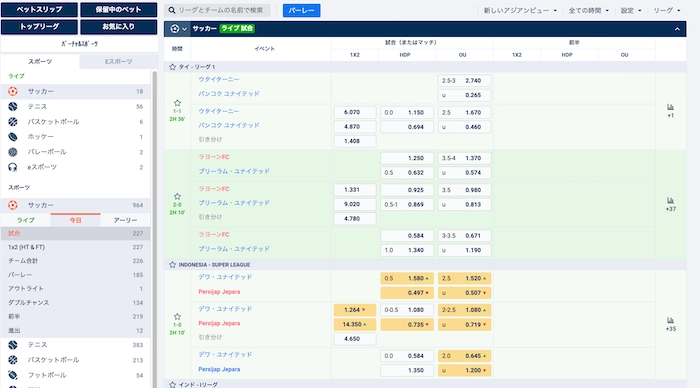Click the live volleyball icon with count 2
The width and height of the screenshot is (700, 388).
click(x=13, y=152)
